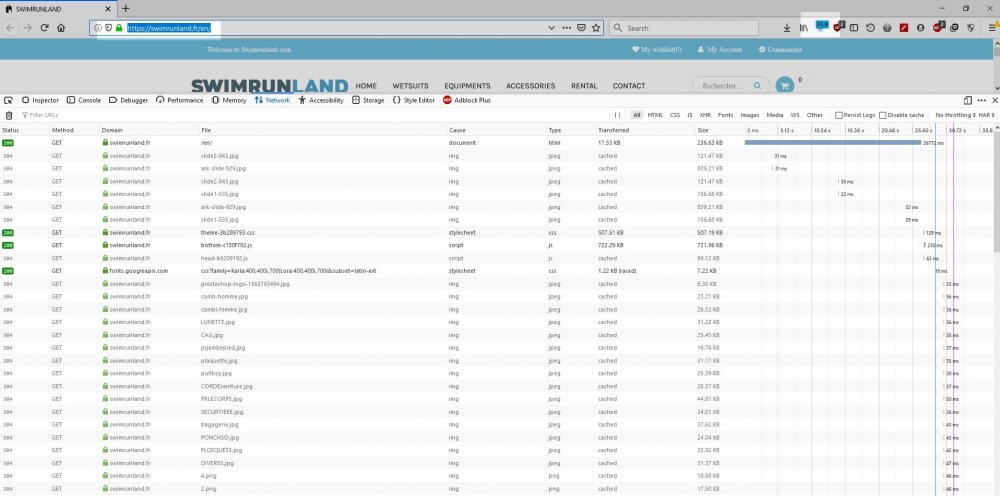This screenshot has width=1000, height=496.
Task: Toggle the browser sidebar button
Action: (x=854, y=28)
